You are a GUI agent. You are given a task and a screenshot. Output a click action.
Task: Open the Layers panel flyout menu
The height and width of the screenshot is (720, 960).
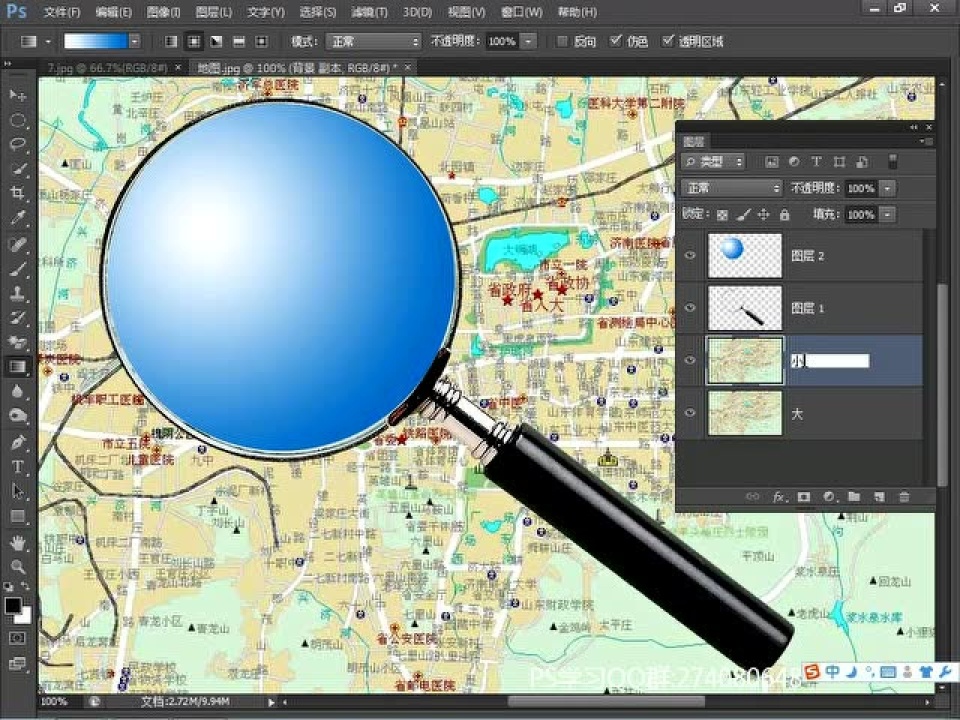tap(925, 142)
